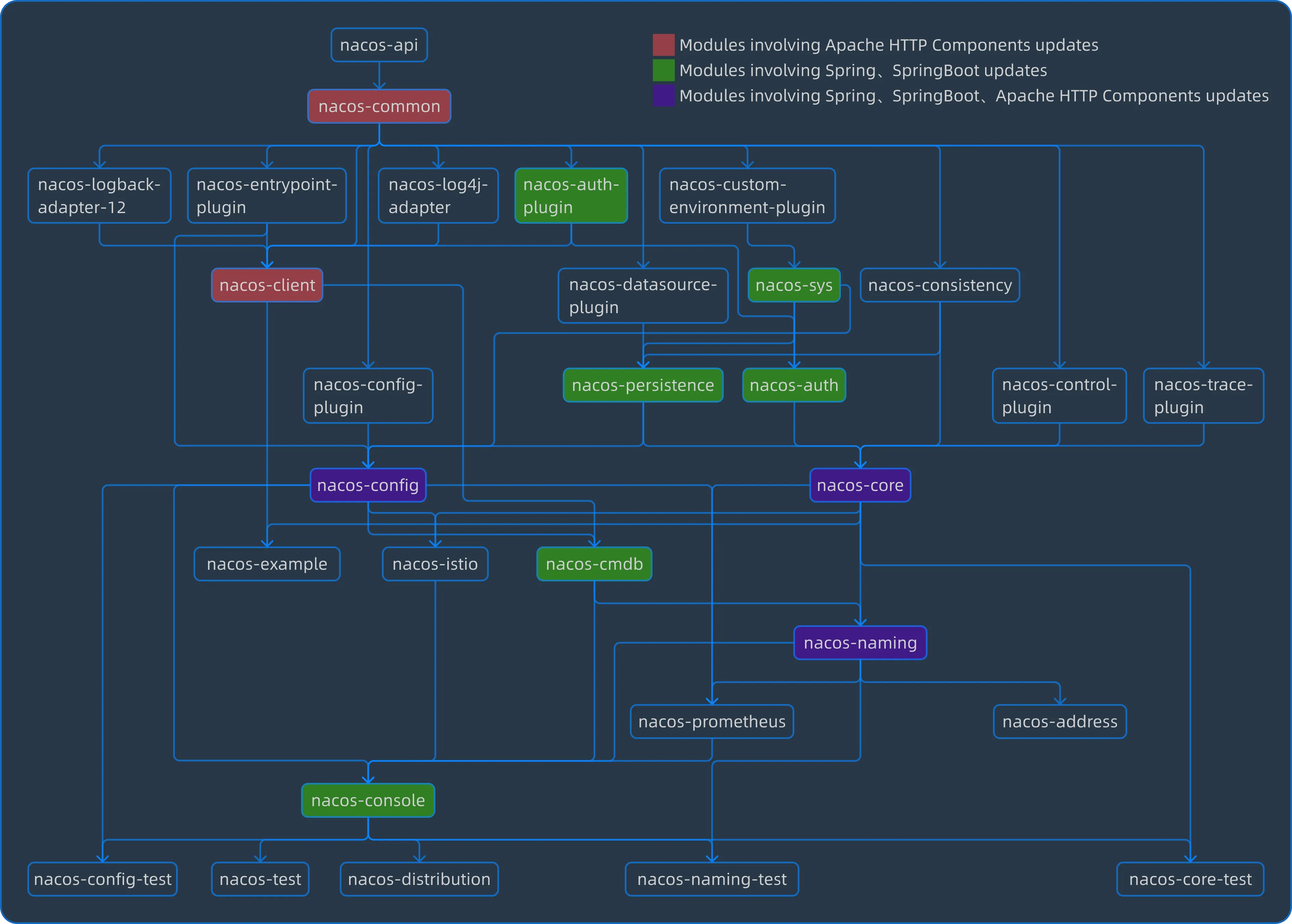Screen dimensions: 1292x924
Task: Click the green Spring, SpringBoot legend swatch
Action: tap(663, 71)
